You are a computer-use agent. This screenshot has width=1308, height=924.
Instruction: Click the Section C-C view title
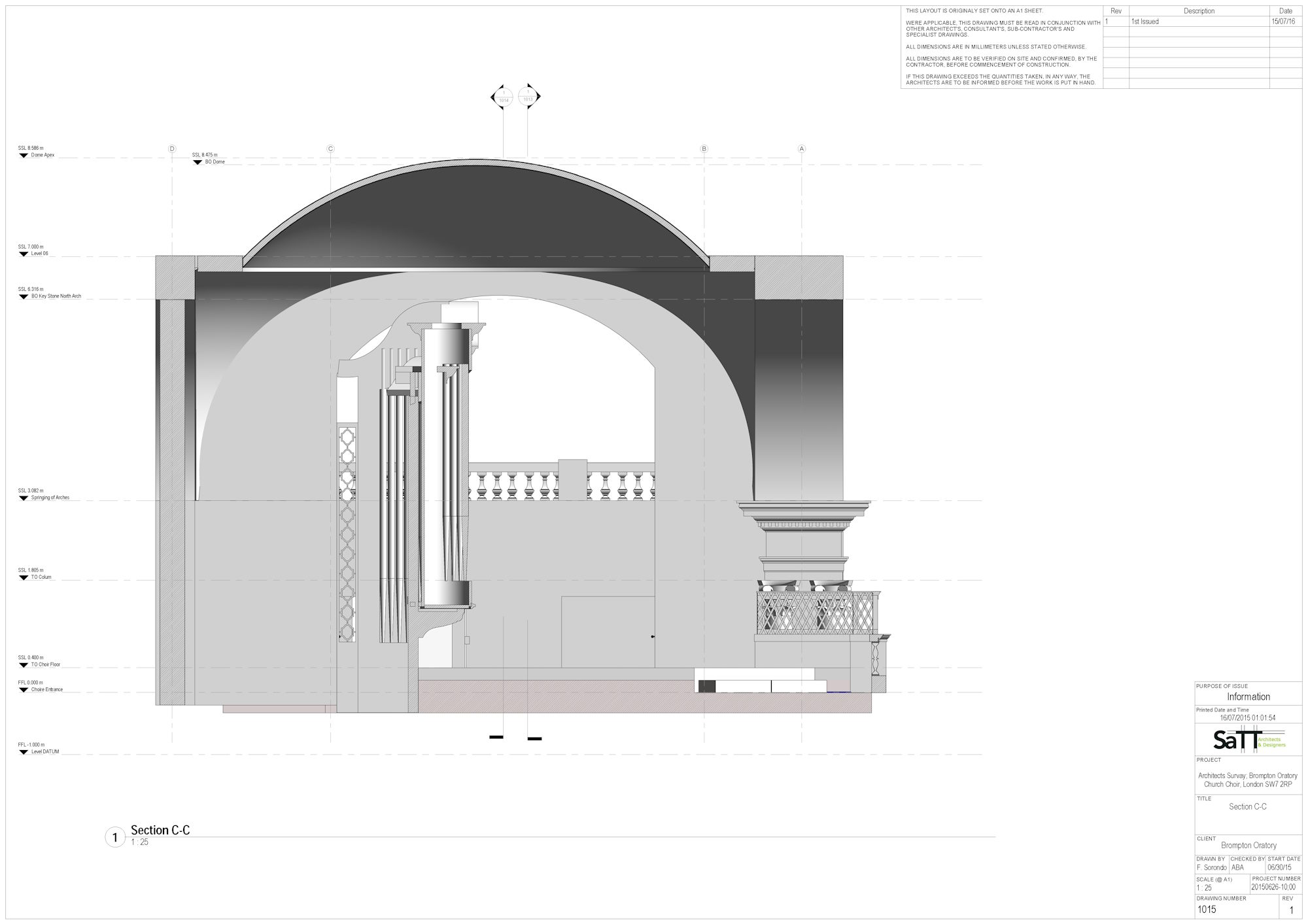point(160,830)
